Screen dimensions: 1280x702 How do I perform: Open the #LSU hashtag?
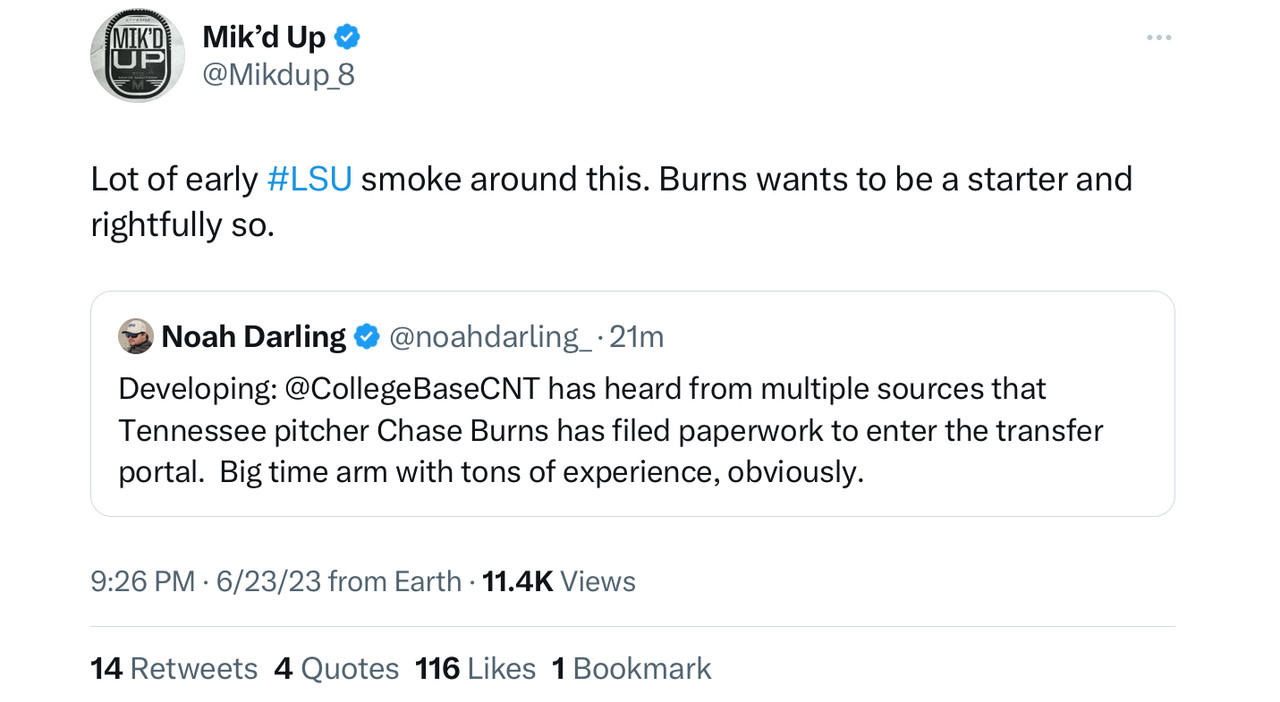[x=309, y=179]
